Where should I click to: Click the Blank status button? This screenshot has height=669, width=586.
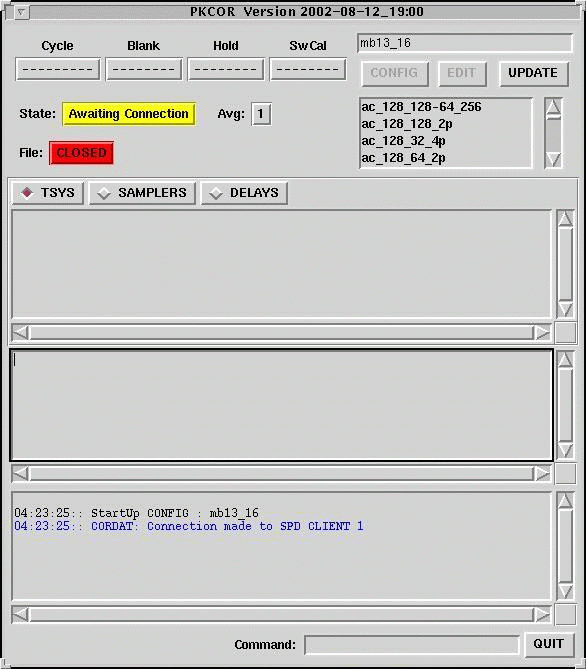click(144, 70)
